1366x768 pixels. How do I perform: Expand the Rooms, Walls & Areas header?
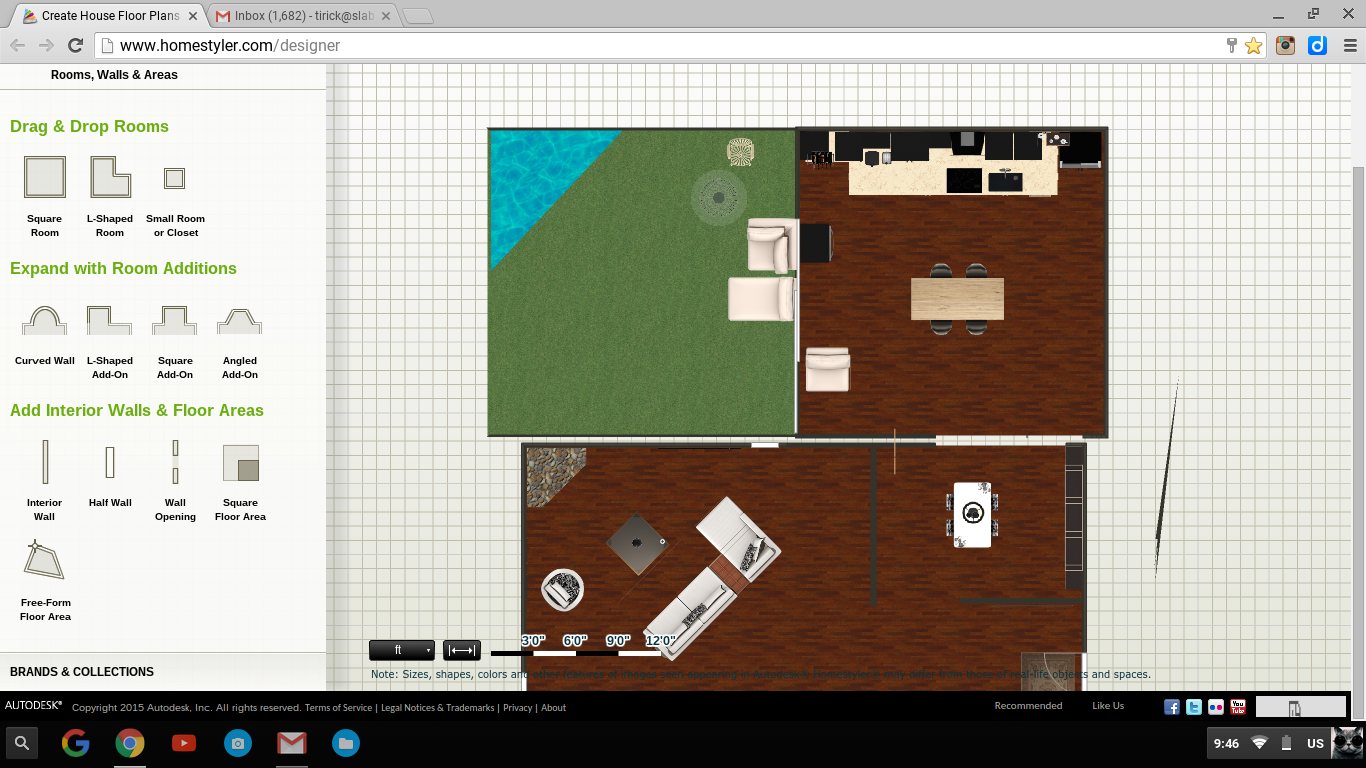click(x=114, y=75)
